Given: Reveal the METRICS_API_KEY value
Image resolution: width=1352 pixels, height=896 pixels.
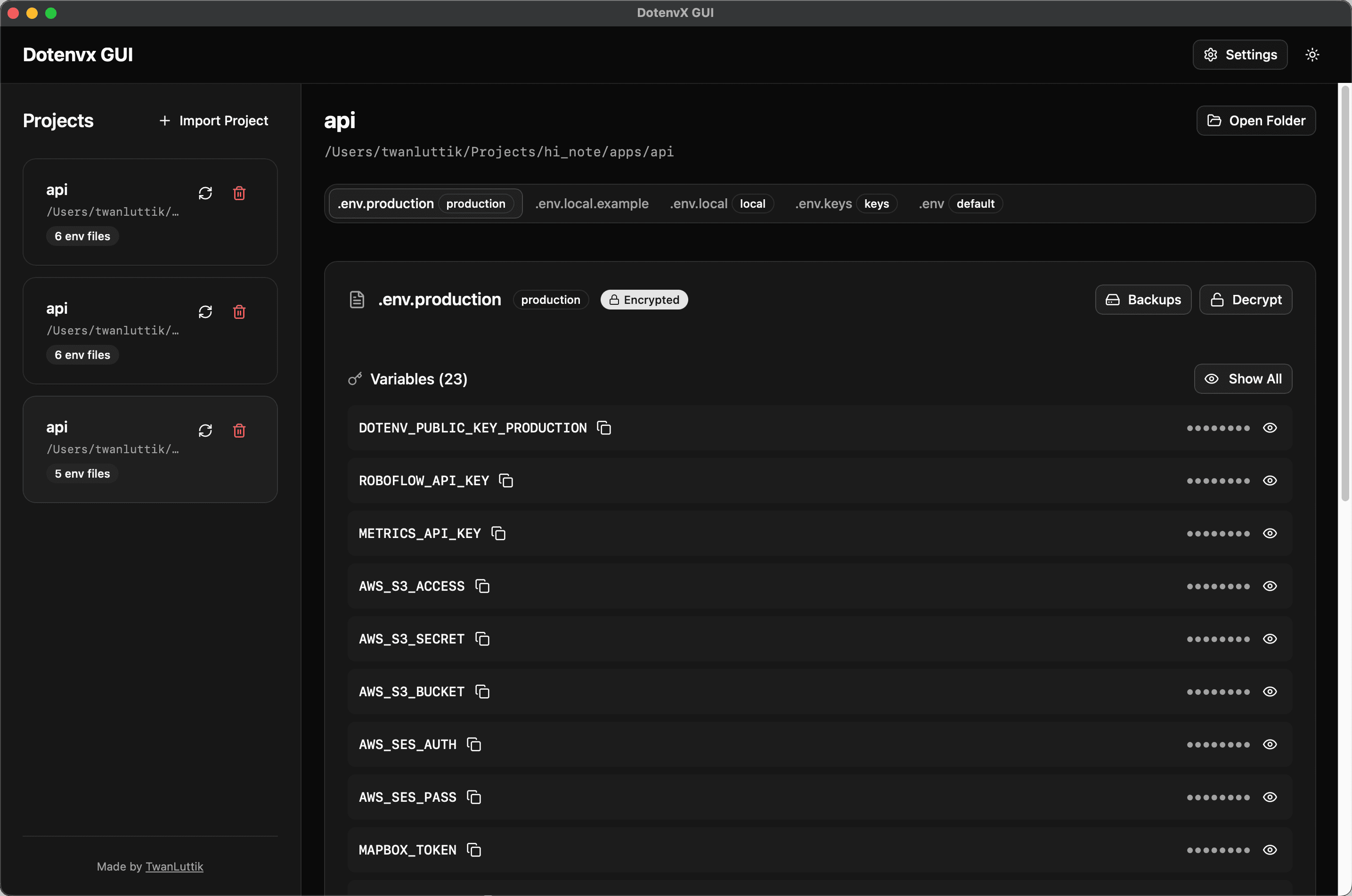Looking at the screenshot, I should (x=1270, y=533).
